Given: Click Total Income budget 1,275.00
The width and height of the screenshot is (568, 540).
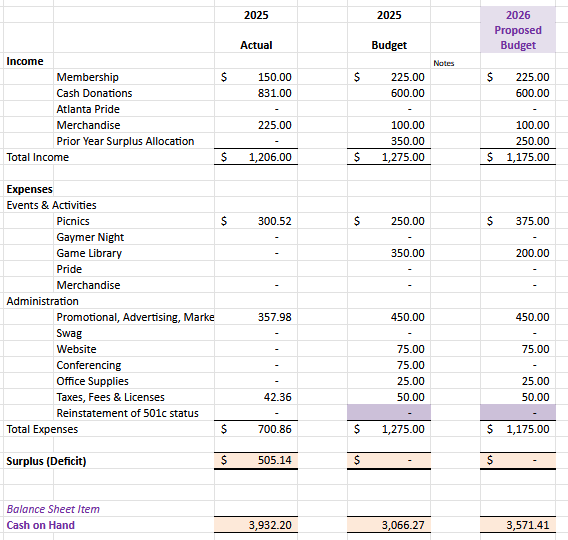Looking at the screenshot, I should (403, 157).
